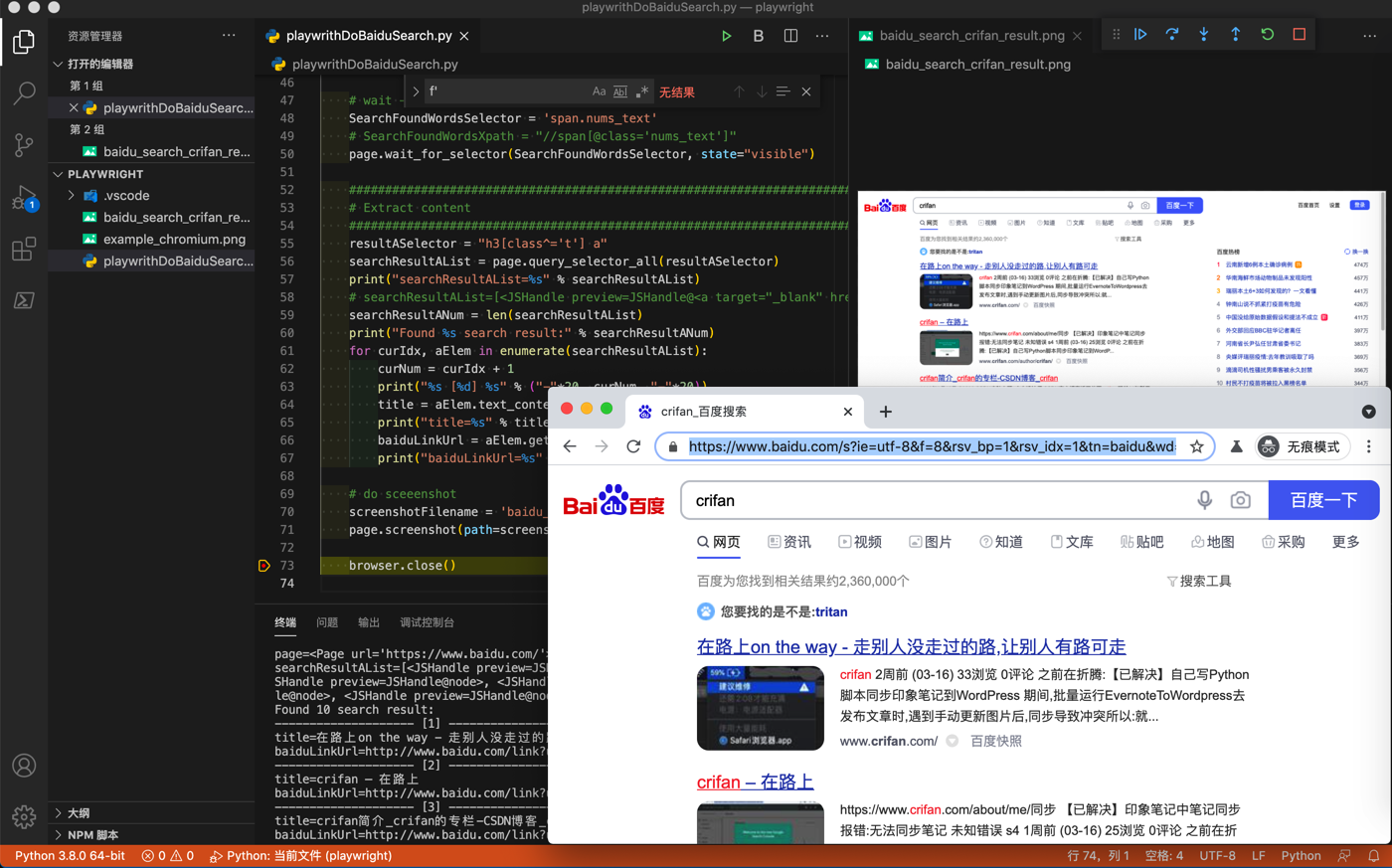Viewport: 1392px width, 868px height.
Task: Click Step Into in the debug toolbar
Action: pyautogui.click(x=1204, y=34)
